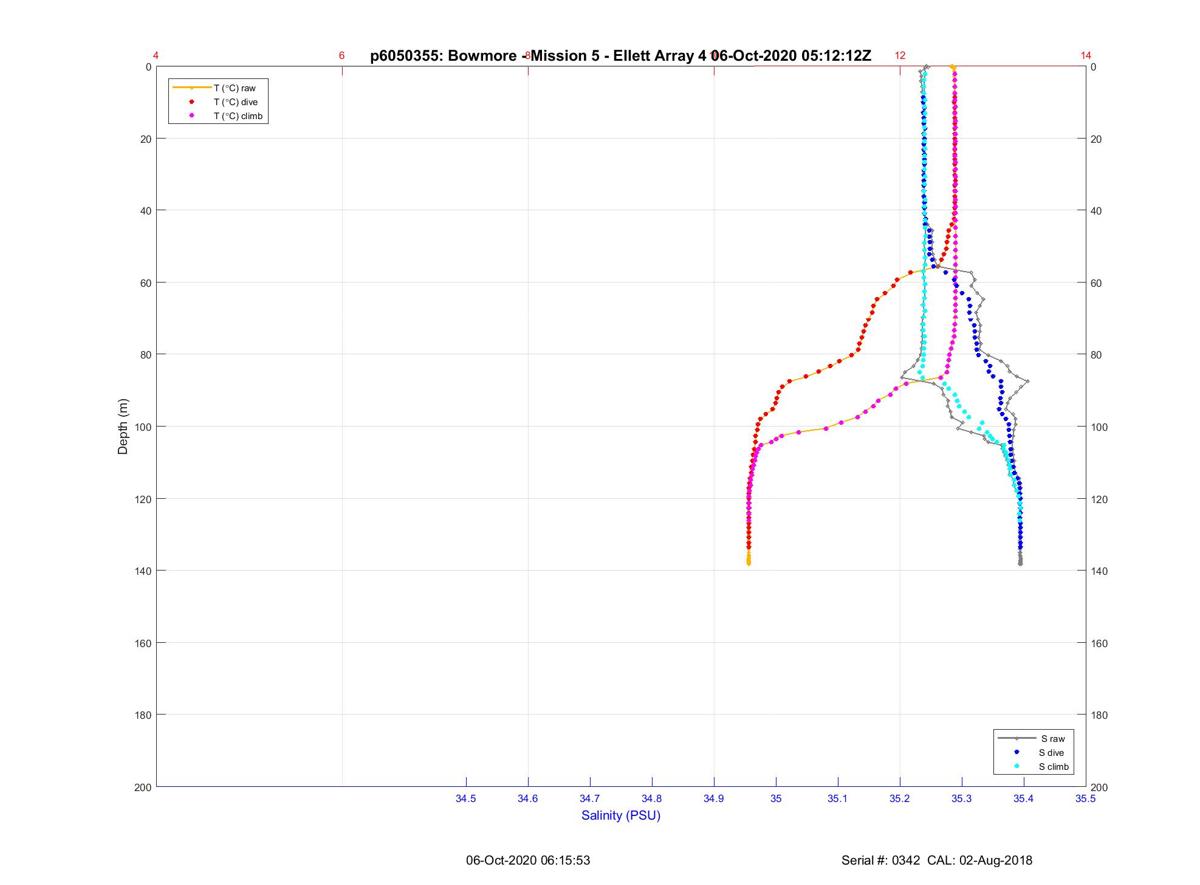Click depth tick 120 on right axis

(x=1101, y=499)
